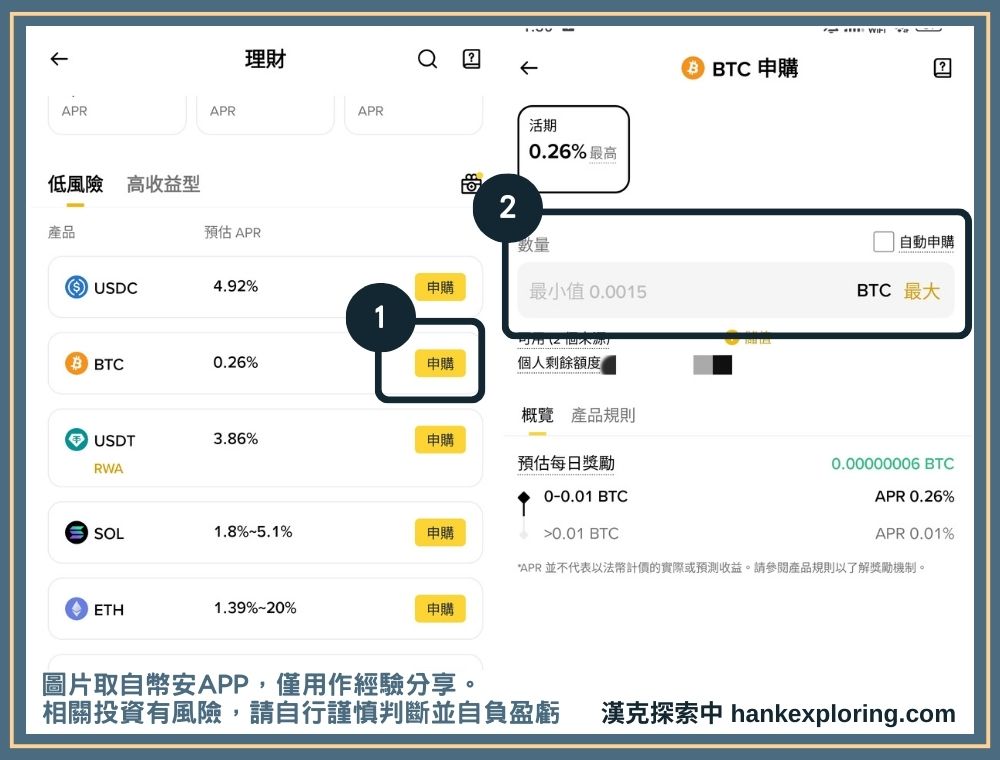Click the 0-0.01 BTC tier marker

click(524, 496)
